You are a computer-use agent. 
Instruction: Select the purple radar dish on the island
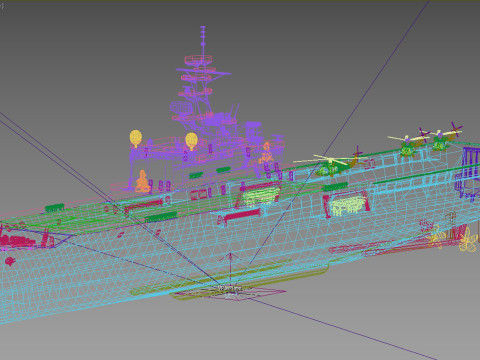(x=181, y=108)
